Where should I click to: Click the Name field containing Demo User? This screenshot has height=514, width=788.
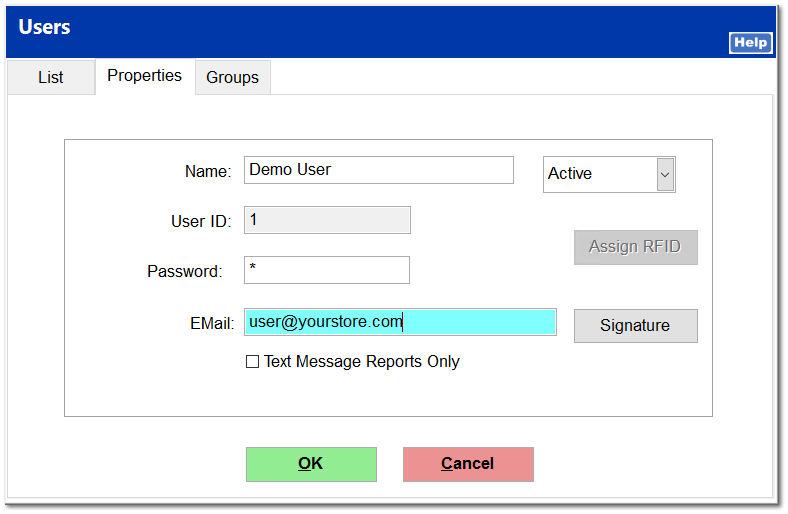coord(378,170)
